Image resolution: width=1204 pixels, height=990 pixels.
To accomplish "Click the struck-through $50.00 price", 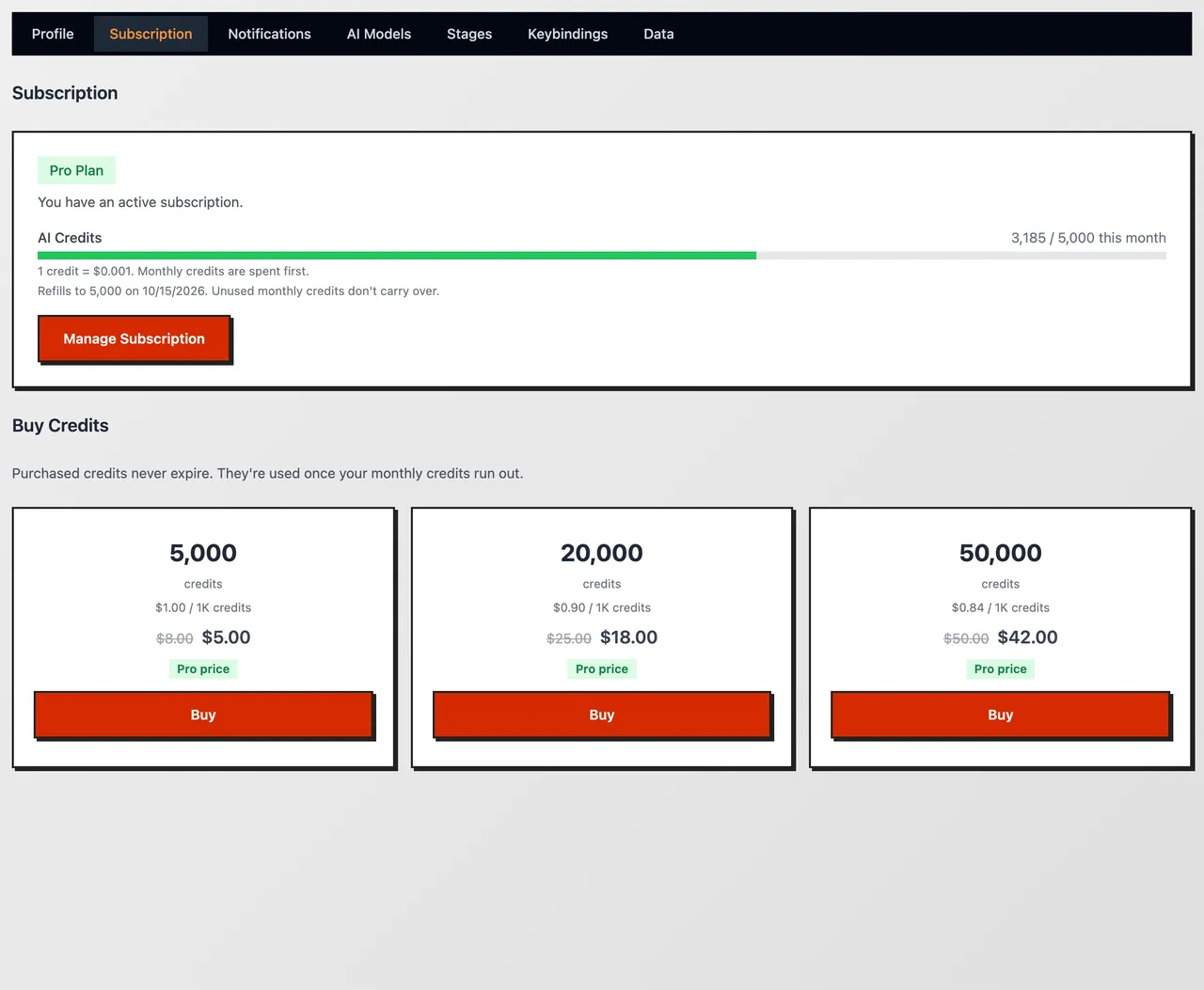I will point(966,638).
